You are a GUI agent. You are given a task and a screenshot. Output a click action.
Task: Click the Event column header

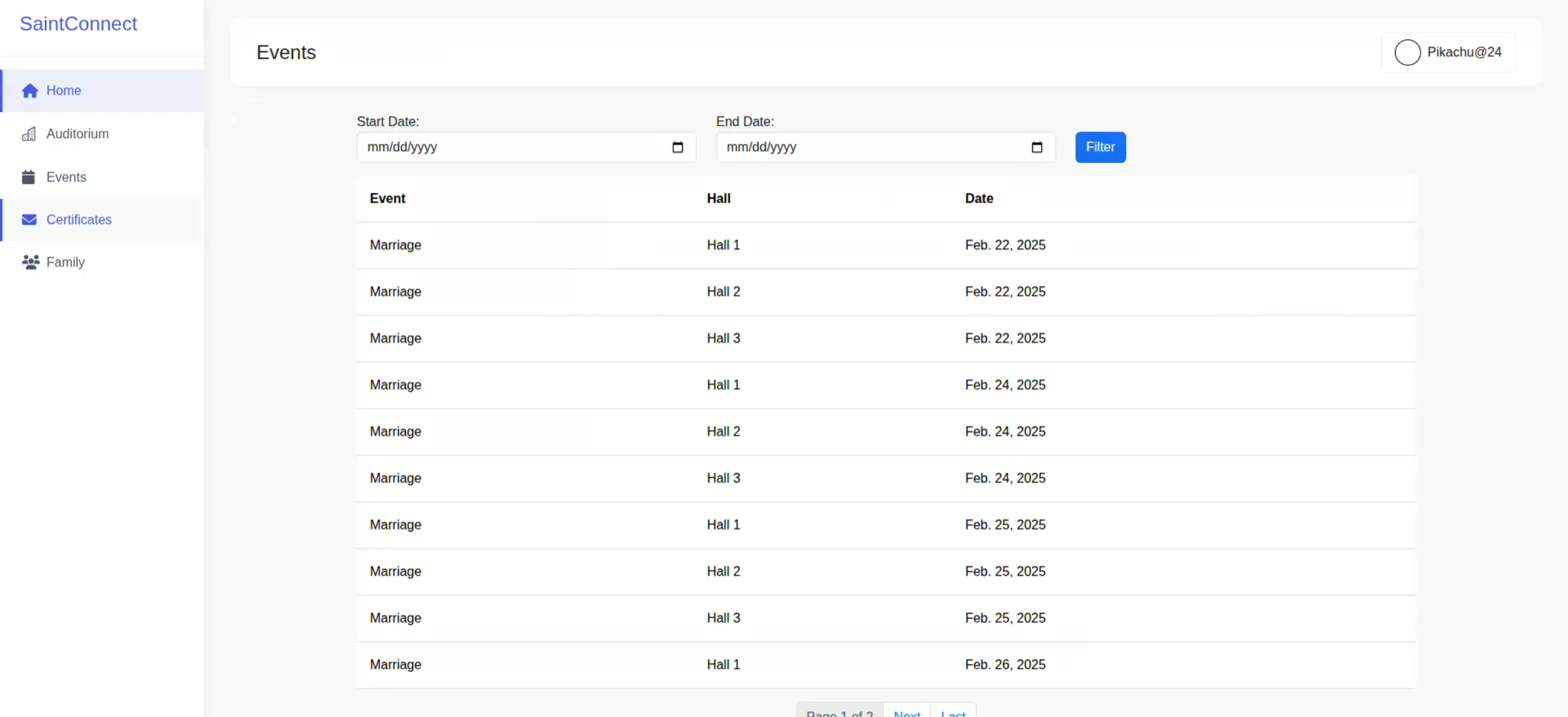coord(387,198)
